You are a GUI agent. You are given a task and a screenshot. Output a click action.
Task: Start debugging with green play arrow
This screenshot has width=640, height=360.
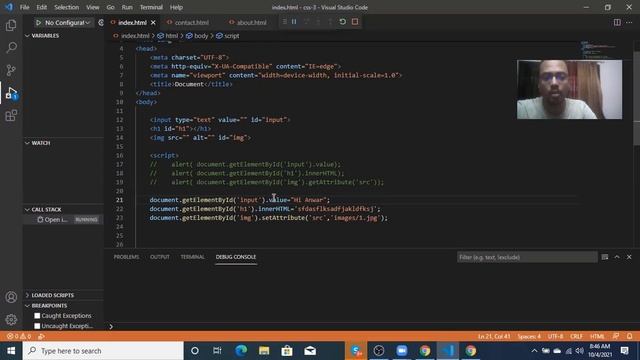[38, 22]
